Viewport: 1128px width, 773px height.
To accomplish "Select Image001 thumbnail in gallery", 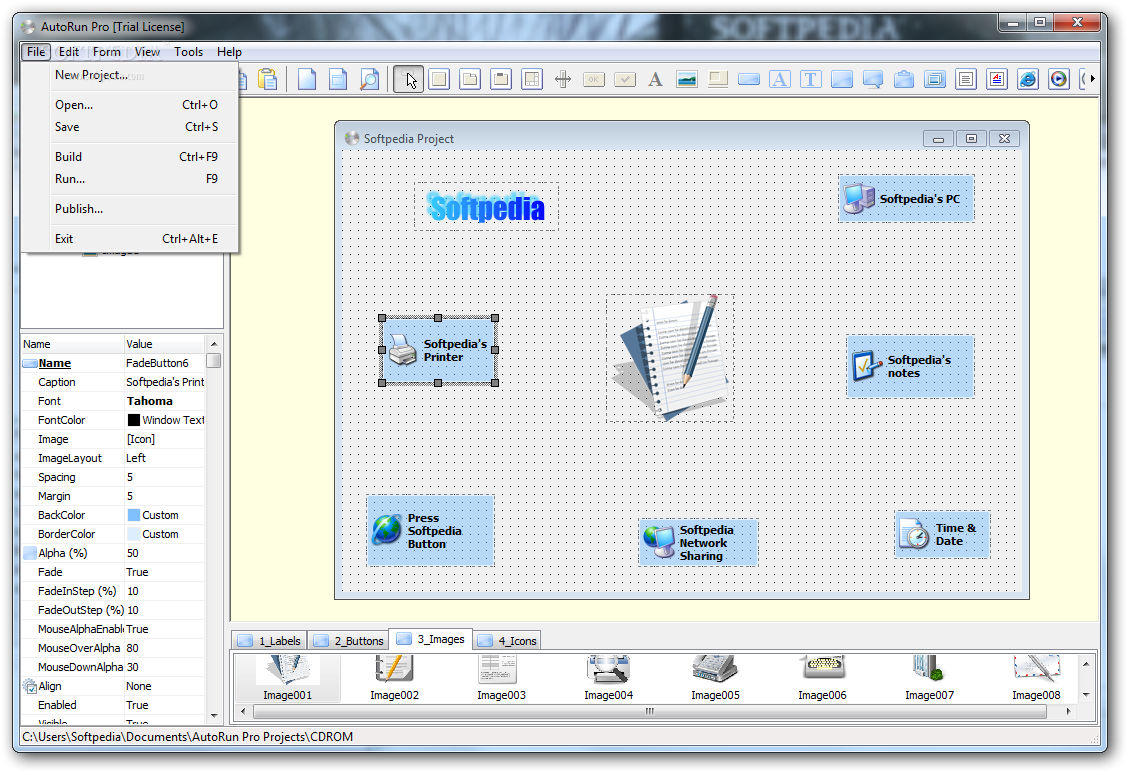I will (x=288, y=677).
